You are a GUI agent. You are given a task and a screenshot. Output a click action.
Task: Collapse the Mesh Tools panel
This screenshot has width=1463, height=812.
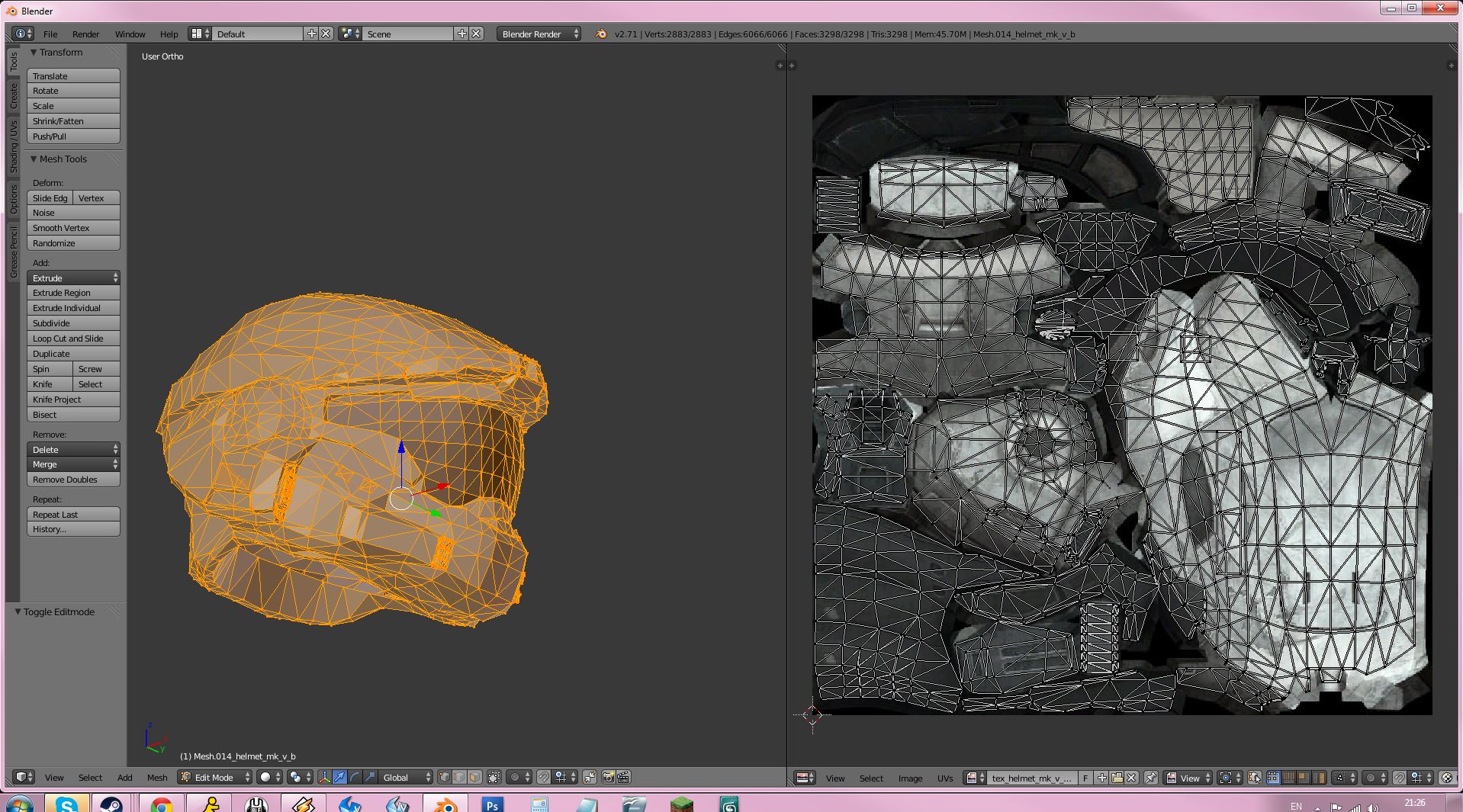coord(34,159)
